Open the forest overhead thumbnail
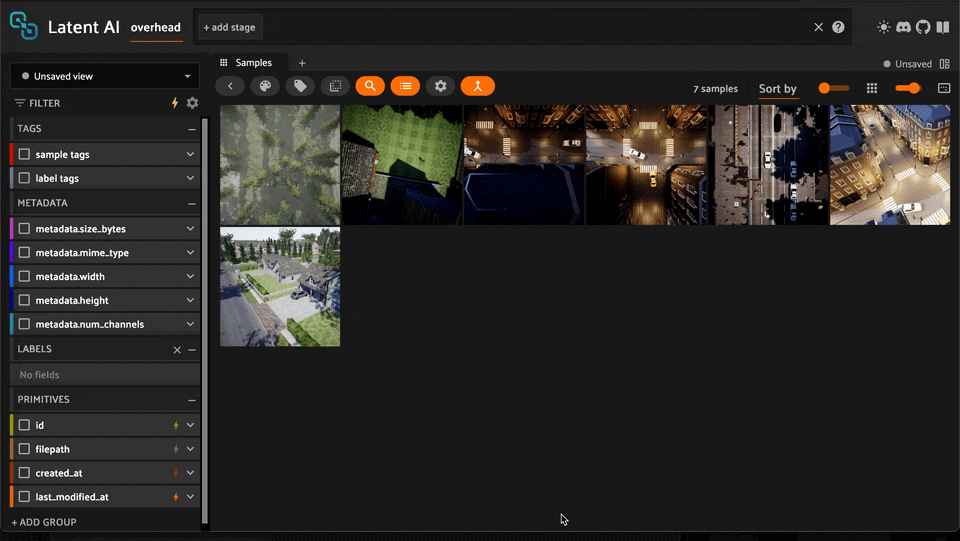Viewport: 960px width, 541px height. click(280, 165)
